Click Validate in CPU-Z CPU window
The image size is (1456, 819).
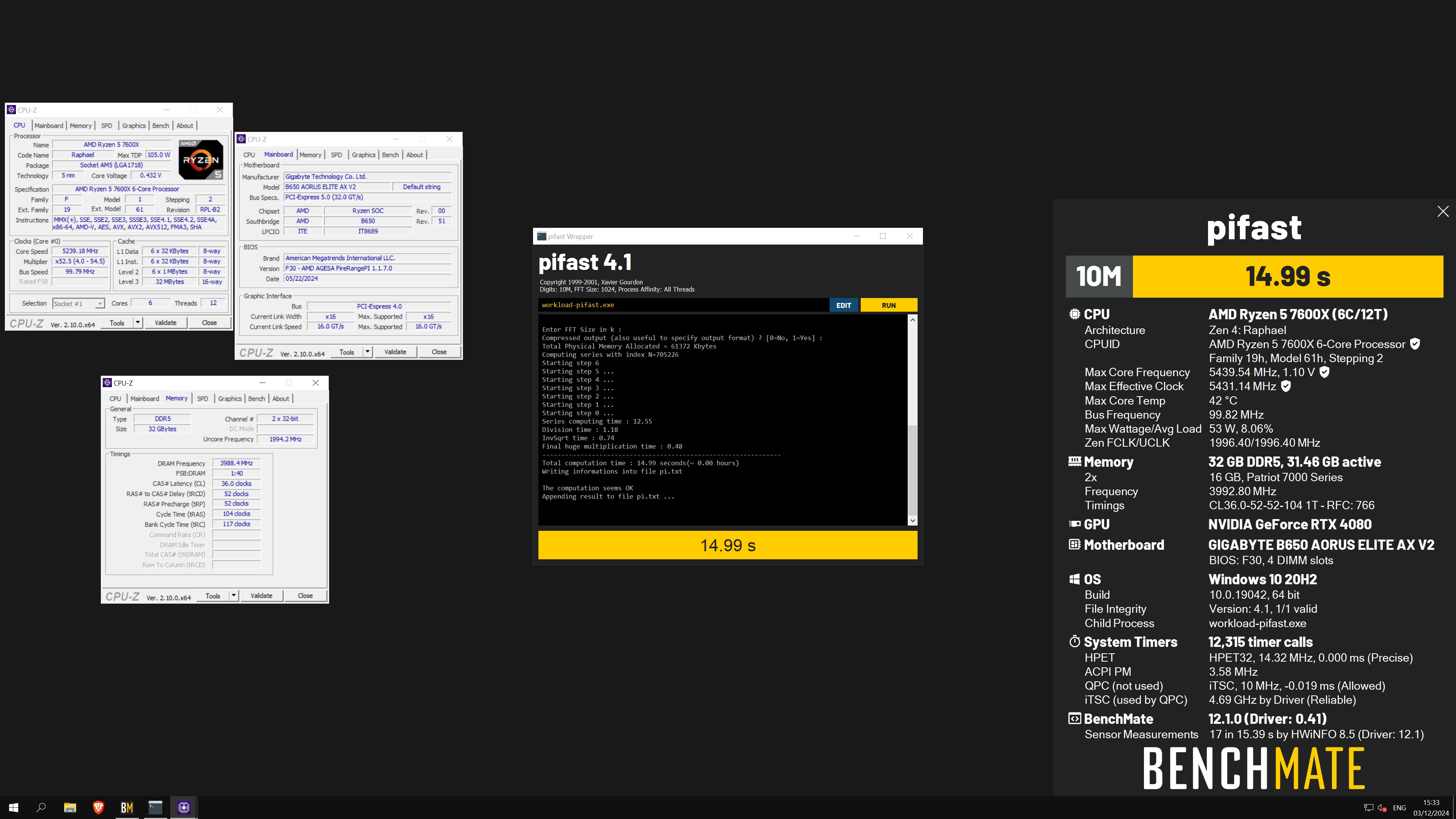[x=166, y=323]
